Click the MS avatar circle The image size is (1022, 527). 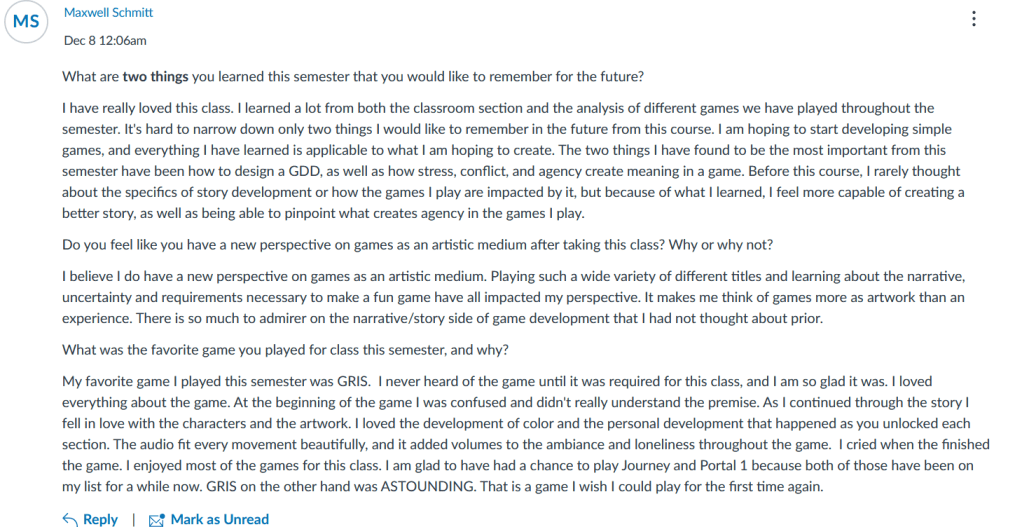[25, 22]
